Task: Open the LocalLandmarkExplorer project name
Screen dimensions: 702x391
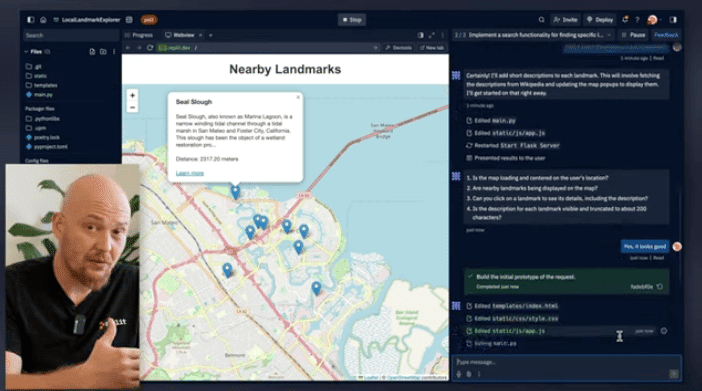Action: point(91,20)
